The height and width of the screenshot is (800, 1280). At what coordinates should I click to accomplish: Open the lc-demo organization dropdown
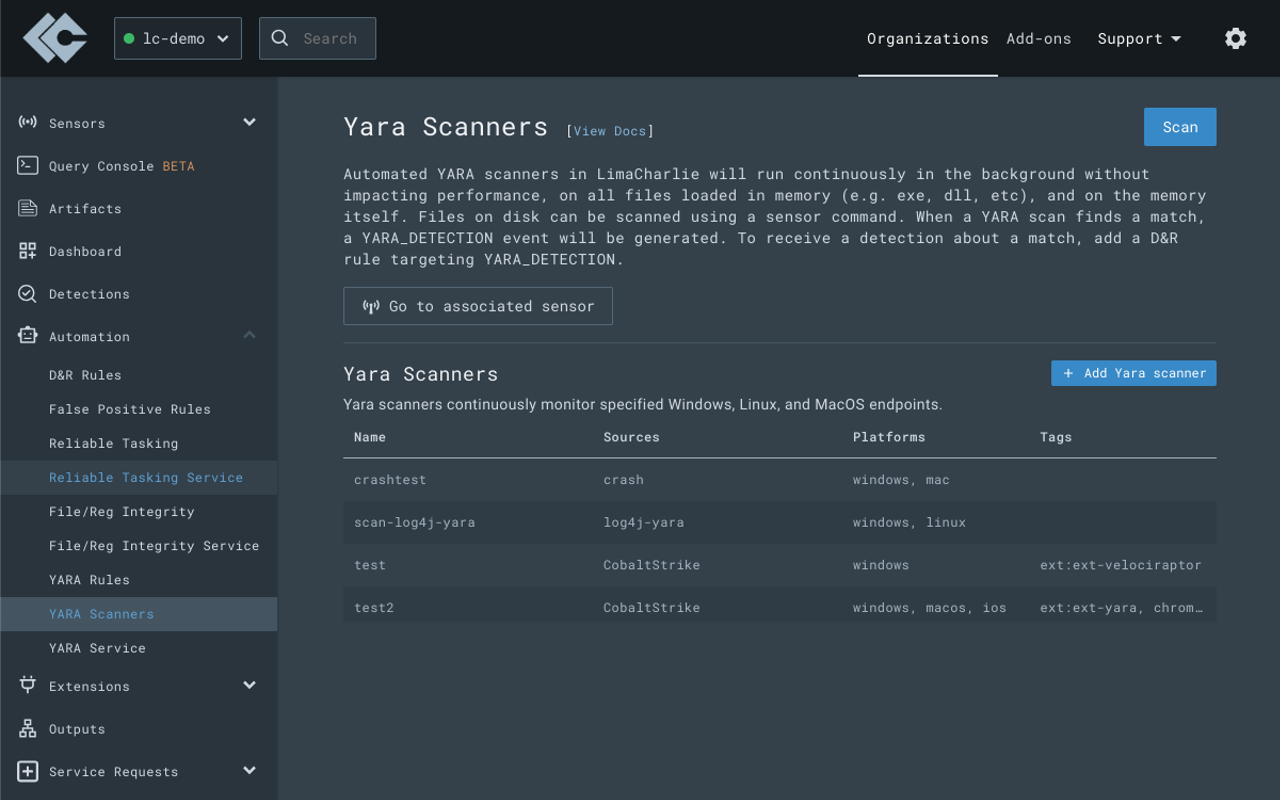(177, 38)
